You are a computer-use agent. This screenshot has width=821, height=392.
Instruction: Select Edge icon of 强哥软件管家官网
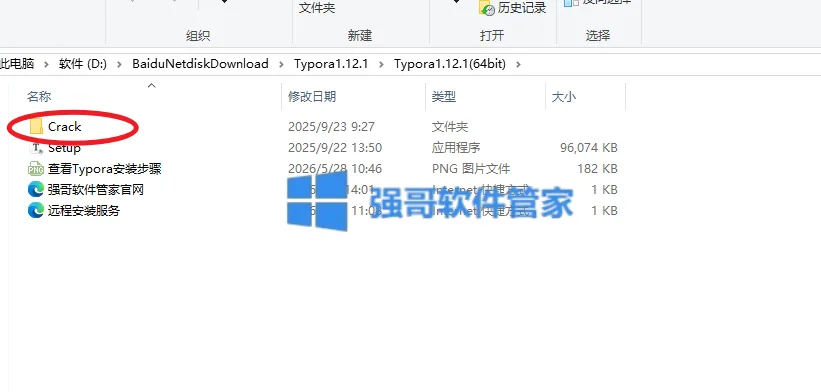pyautogui.click(x=36, y=189)
